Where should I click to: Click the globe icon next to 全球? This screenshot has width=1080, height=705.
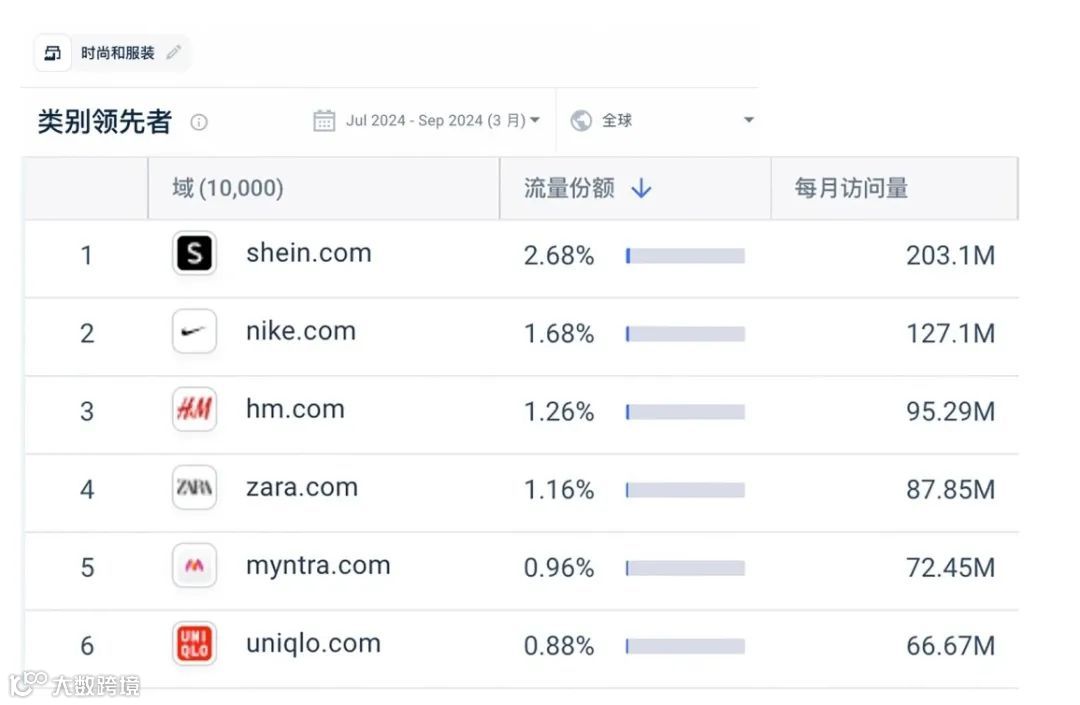pyautogui.click(x=580, y=120)
